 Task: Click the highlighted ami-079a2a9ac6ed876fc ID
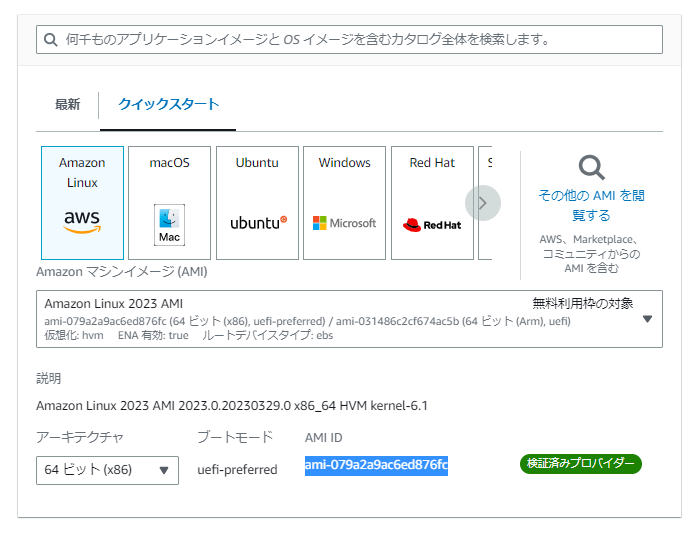click(376, 465)
